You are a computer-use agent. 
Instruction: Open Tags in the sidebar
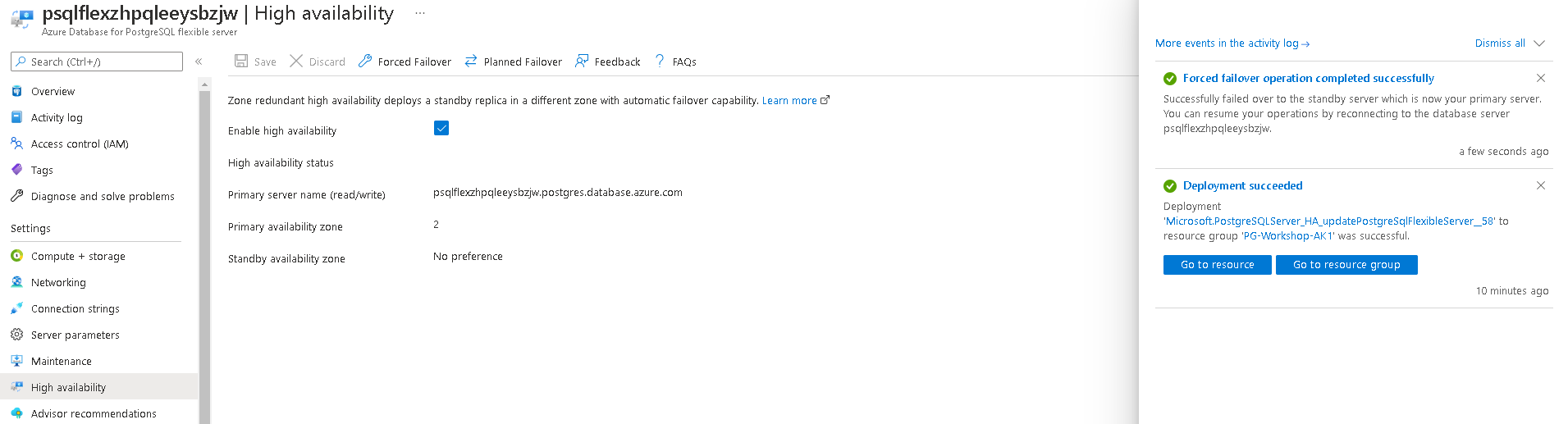pos(42,170)
